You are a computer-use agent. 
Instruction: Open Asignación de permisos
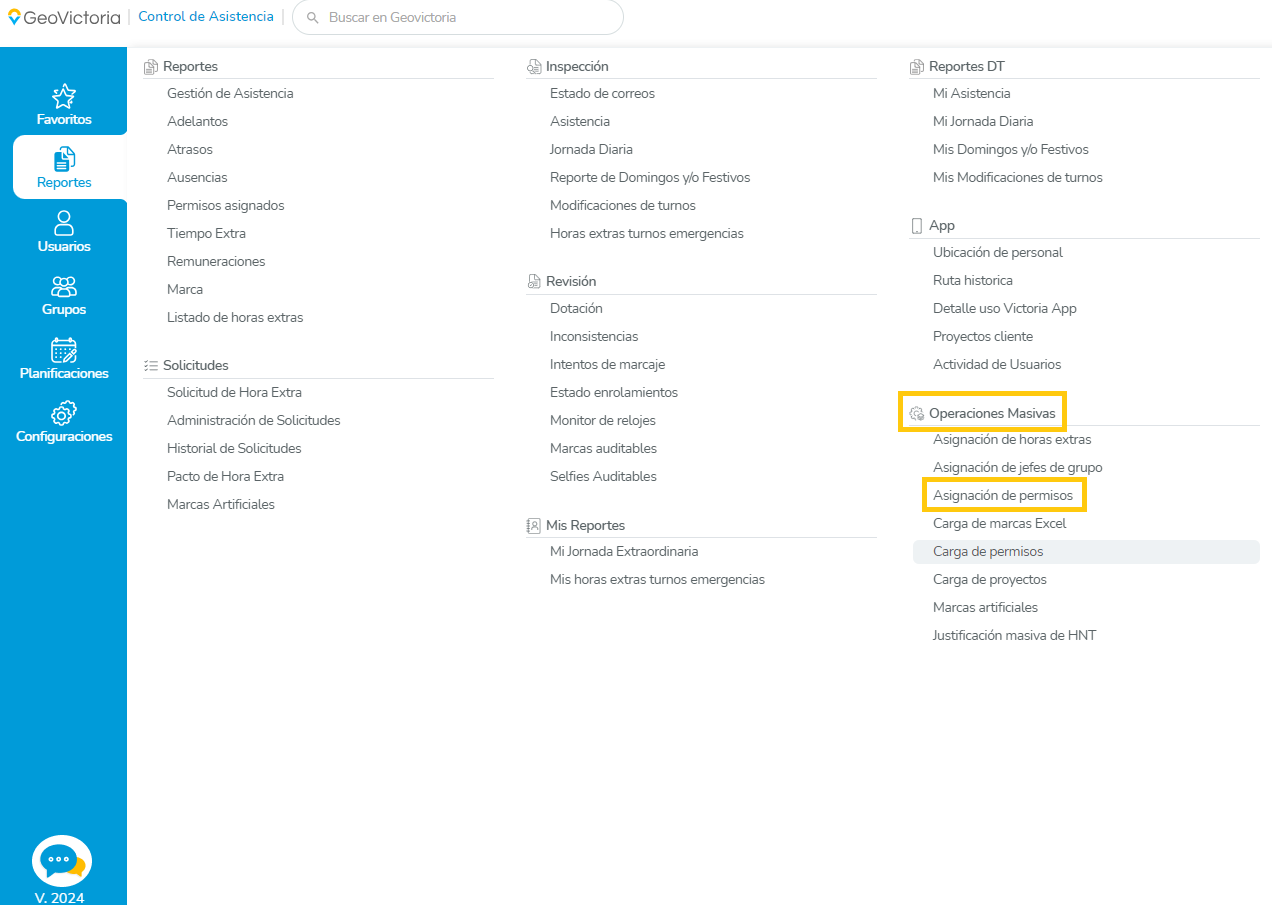1002,495
